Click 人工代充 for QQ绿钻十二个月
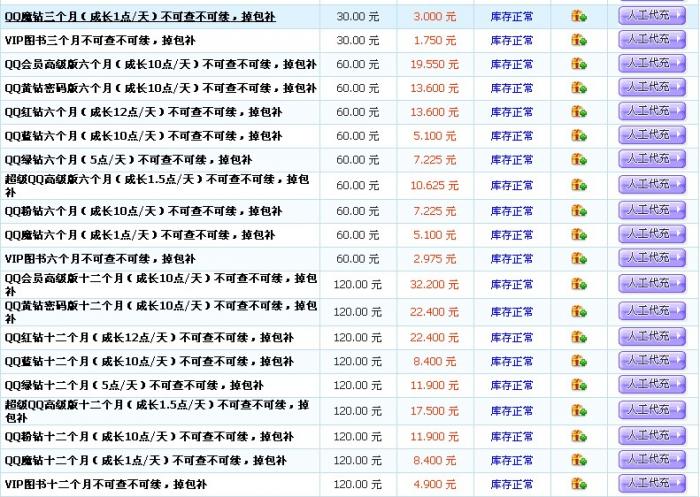 (x=652, y=384)
